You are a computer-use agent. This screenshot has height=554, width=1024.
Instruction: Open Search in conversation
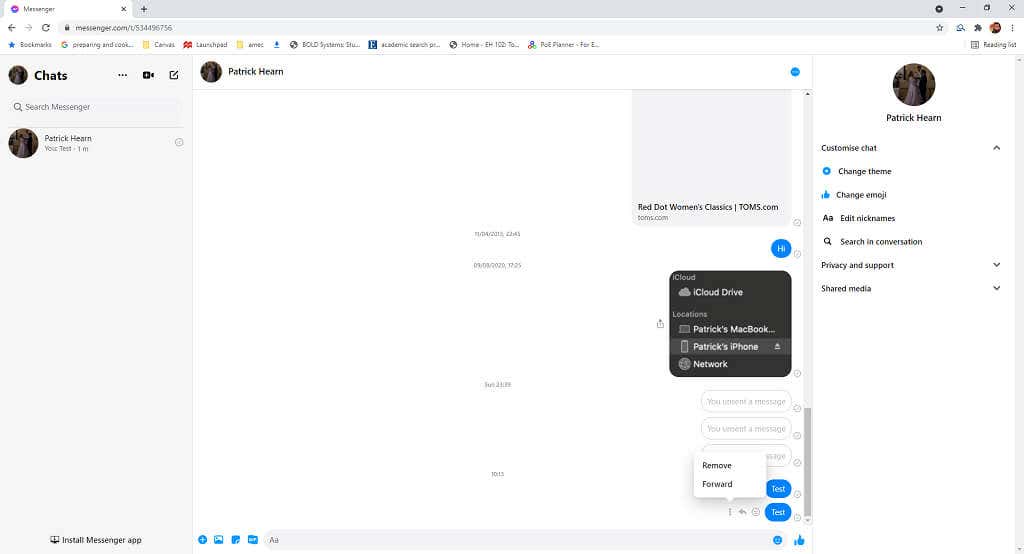pyautogui.click(x=880, y=242)
